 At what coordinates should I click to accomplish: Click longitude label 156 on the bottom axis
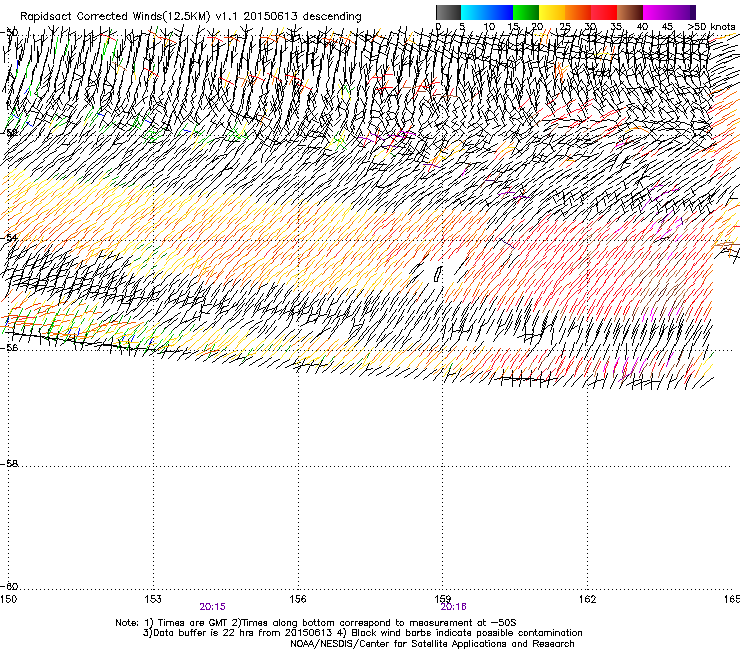pos(298,599)
